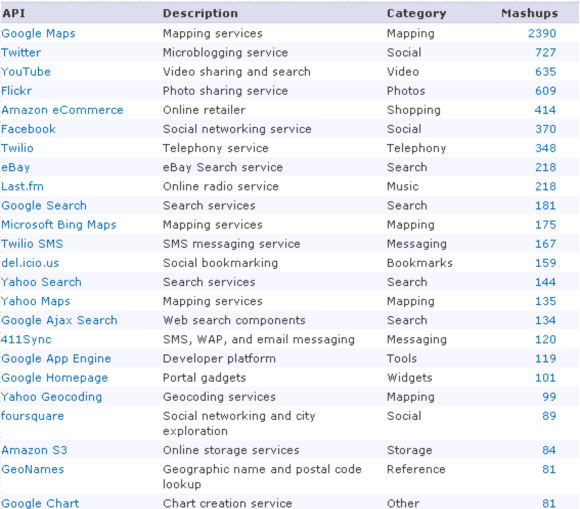Open the GeoNames API link
Image resolution: width=580 pixels, height=509 pixels.
[x=33, y=469]
